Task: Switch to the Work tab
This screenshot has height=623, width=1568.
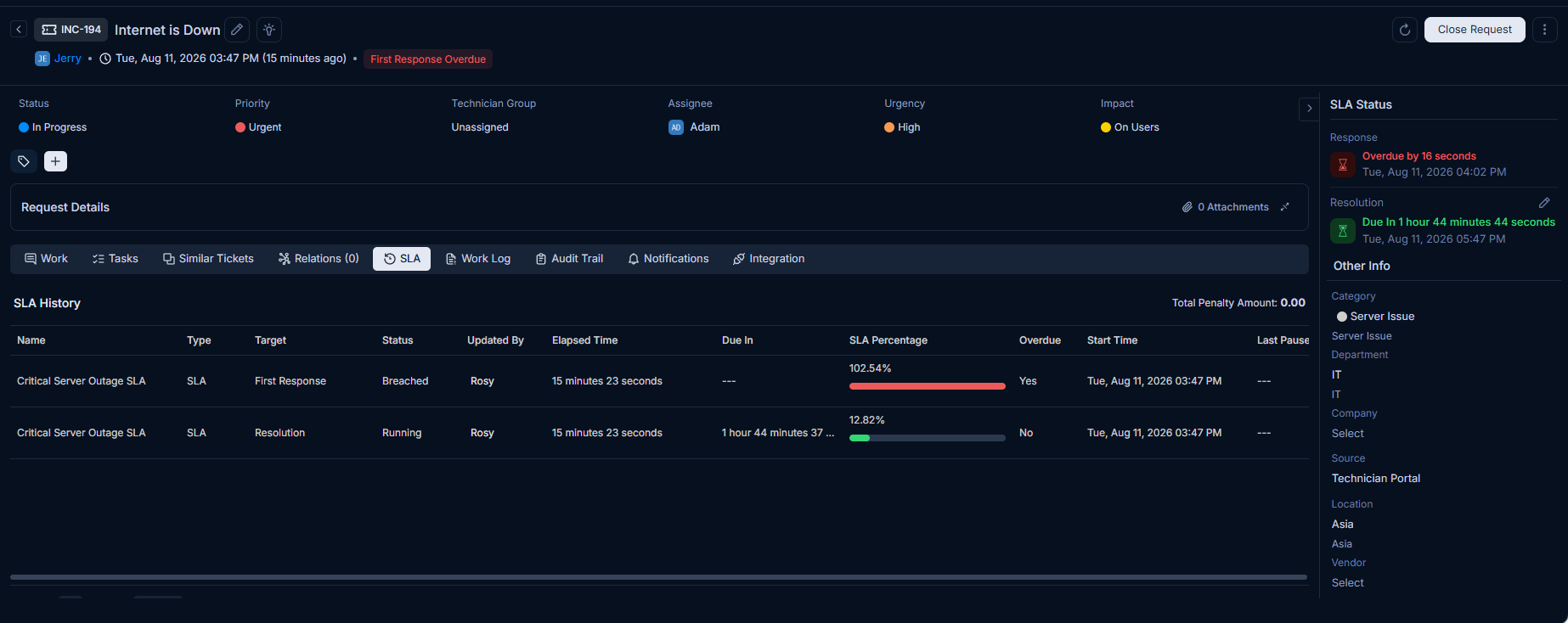Action: (46, 259)
